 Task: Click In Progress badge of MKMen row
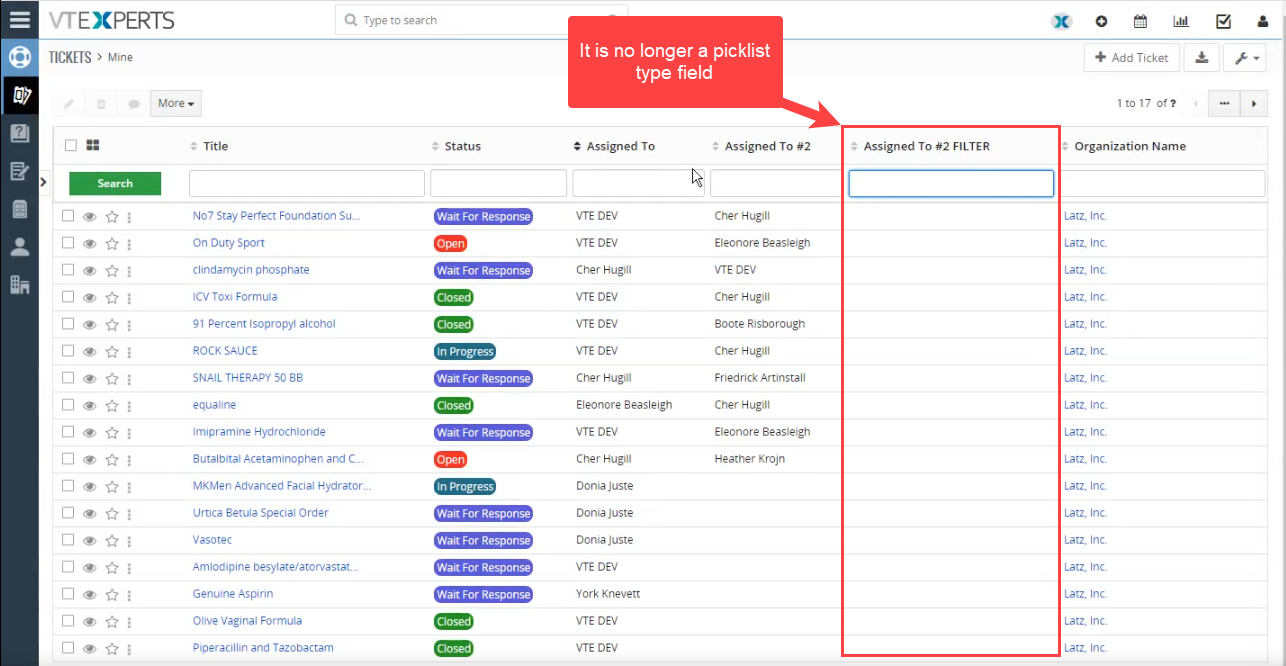click(x=465, y=486)
